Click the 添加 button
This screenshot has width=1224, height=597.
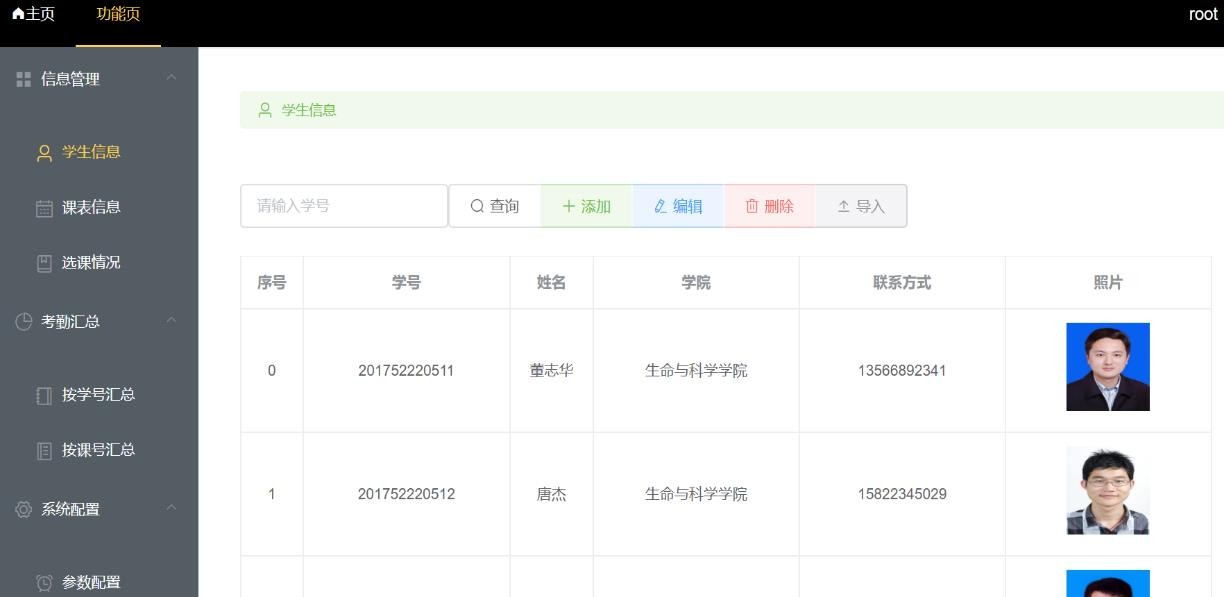(586, 206)
